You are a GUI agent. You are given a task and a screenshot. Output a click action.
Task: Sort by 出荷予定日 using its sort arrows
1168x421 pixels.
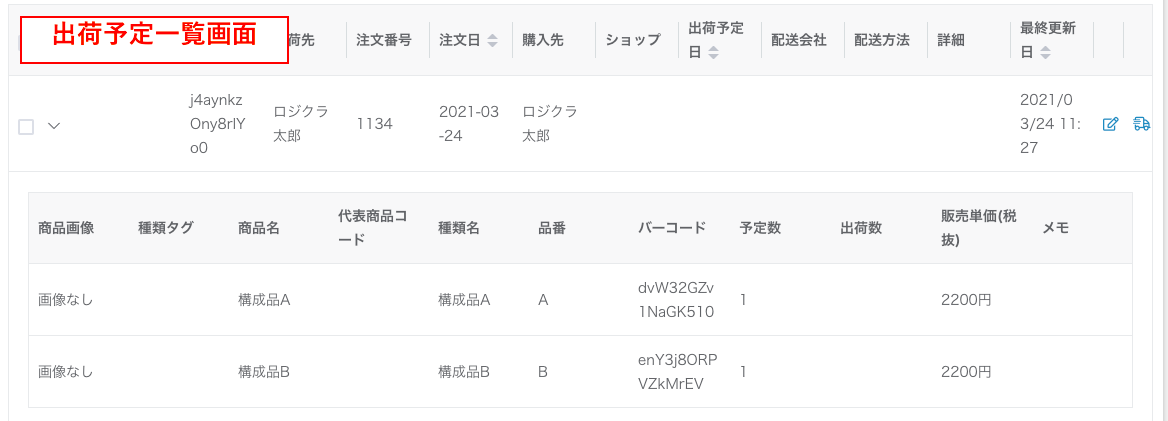pyautogui.click(x=713, y=53)
